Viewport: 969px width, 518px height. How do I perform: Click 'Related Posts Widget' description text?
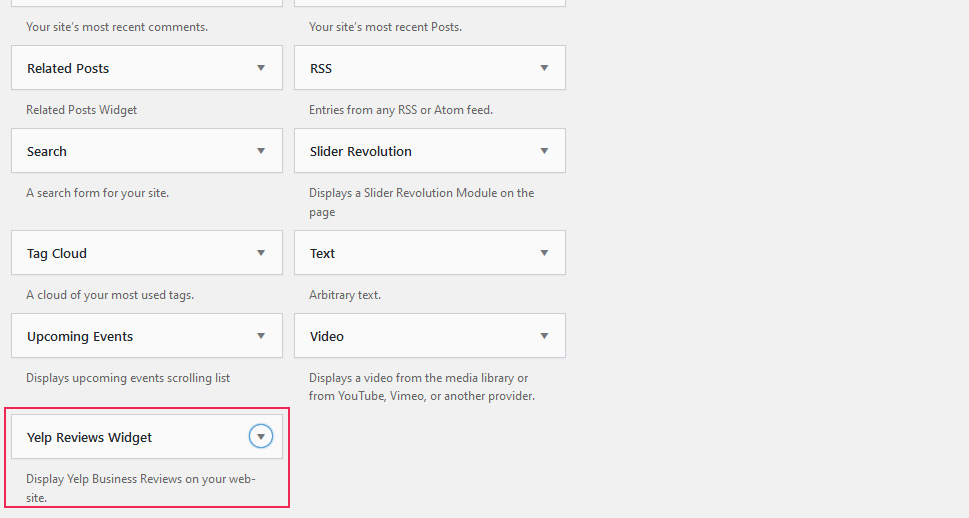pos(82,110)
